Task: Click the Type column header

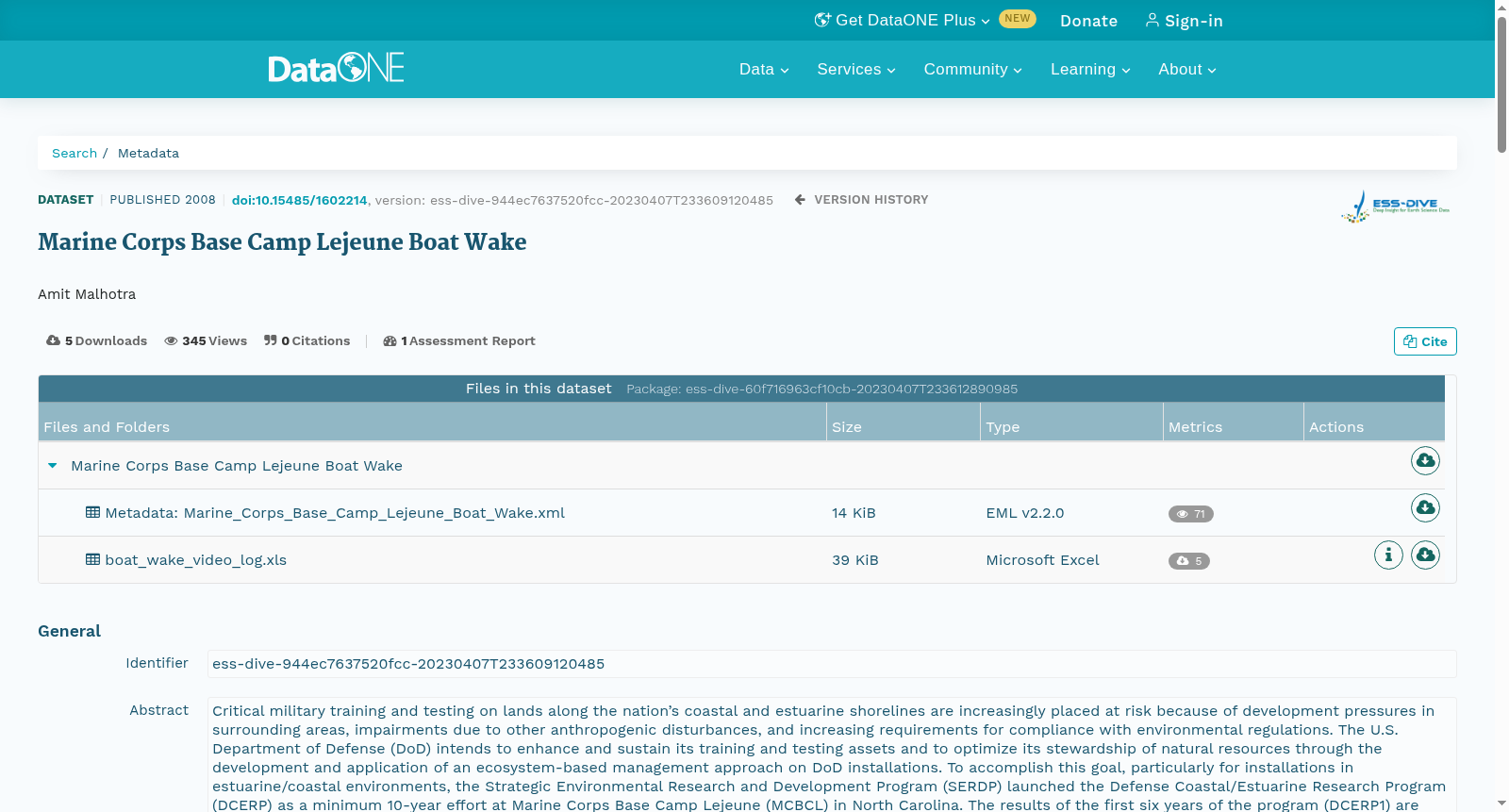Action: click(x=1071, y=422)
